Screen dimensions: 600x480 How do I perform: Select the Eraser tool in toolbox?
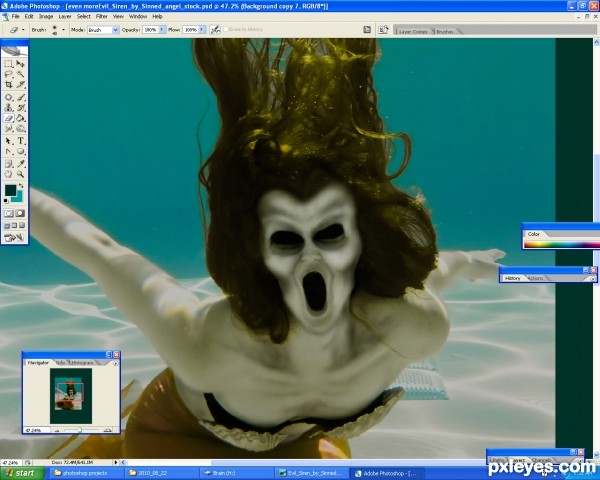(8, 118)
